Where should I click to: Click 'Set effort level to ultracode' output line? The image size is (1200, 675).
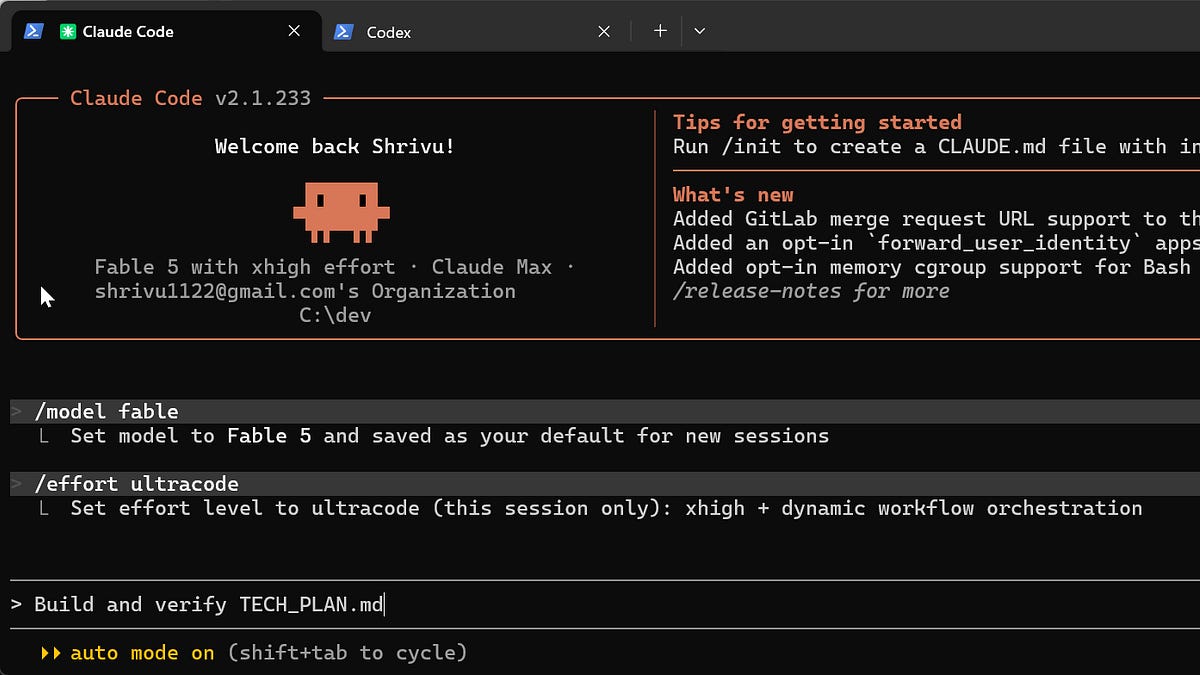[x=606, y=508]
